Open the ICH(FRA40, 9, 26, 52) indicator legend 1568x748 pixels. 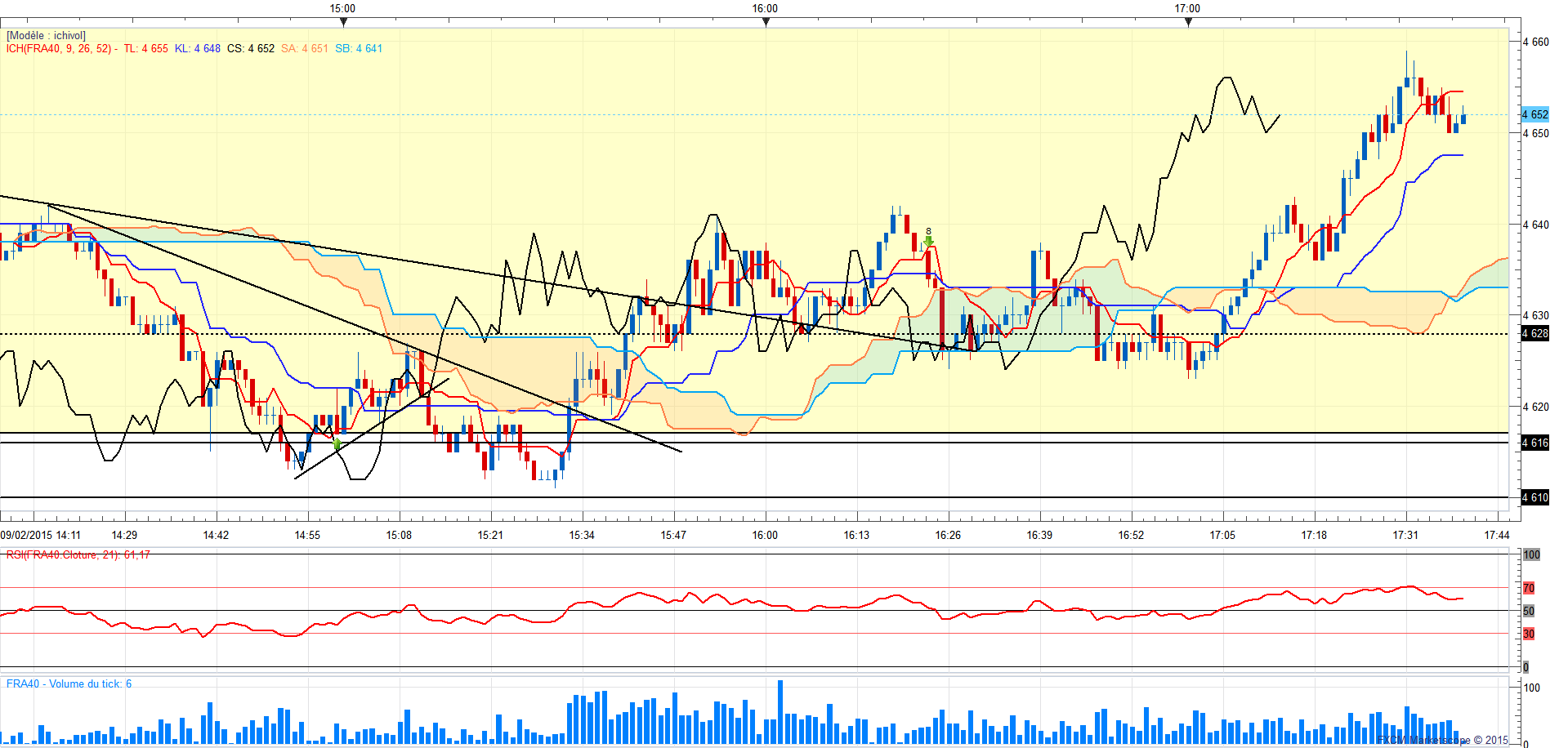tap(59, 48)
